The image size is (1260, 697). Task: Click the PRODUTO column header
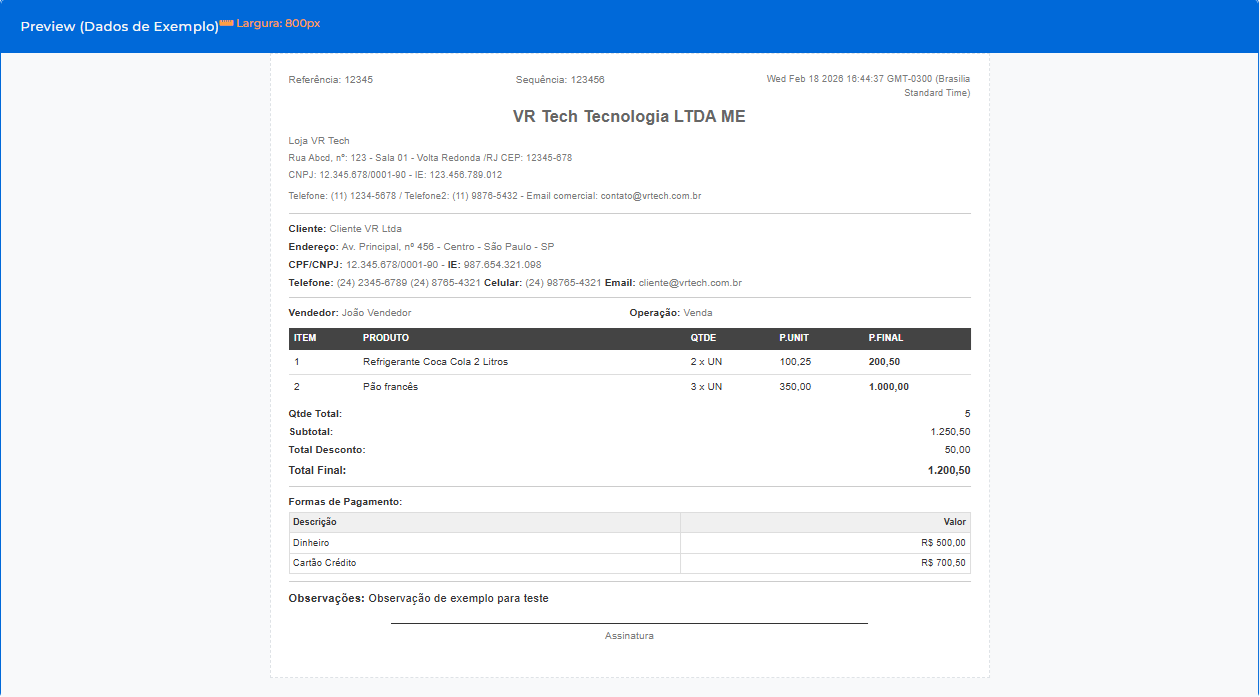[x=386, y=338]
